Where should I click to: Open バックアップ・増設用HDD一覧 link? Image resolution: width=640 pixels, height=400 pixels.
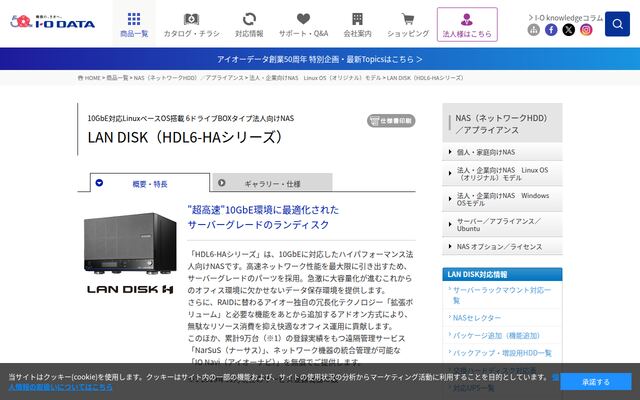(502, 353)
